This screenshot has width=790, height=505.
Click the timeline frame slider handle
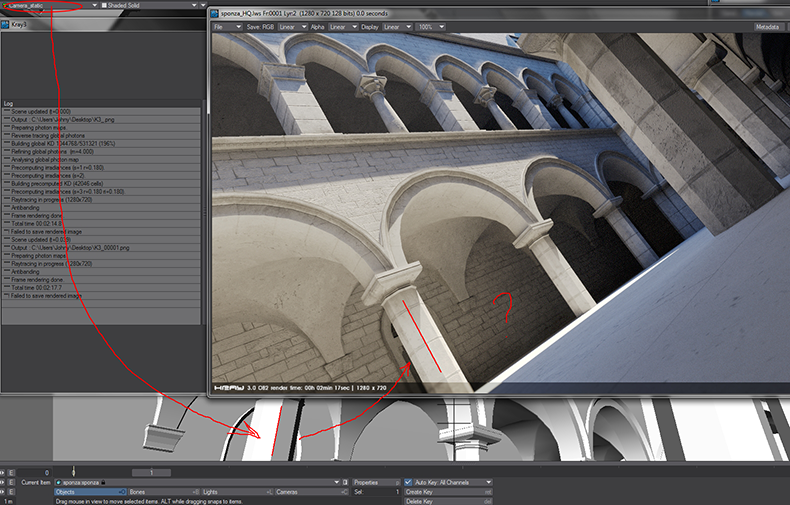click(x=73, y=472)
